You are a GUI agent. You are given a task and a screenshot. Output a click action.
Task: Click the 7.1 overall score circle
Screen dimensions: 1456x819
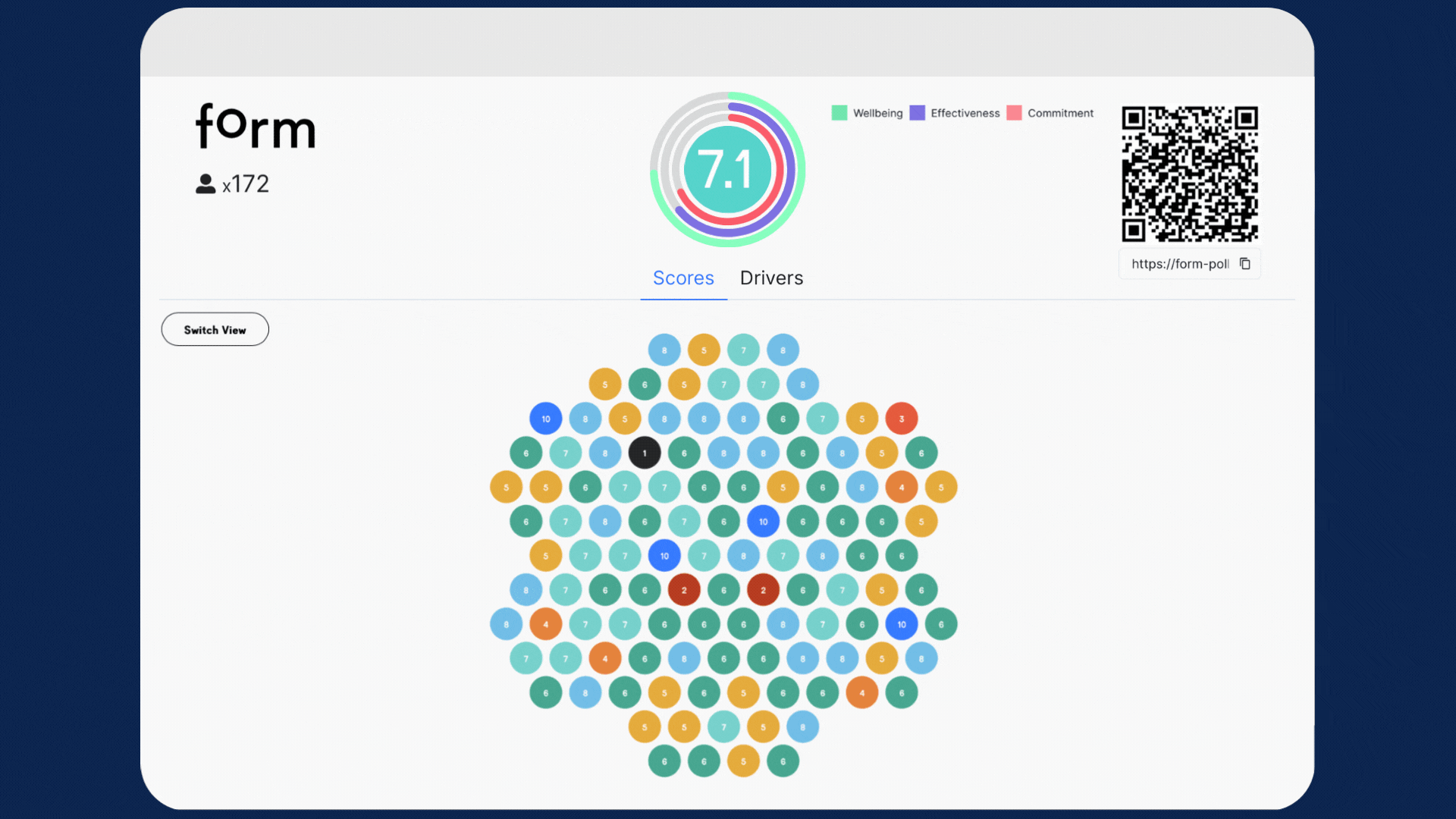point(727,169)
